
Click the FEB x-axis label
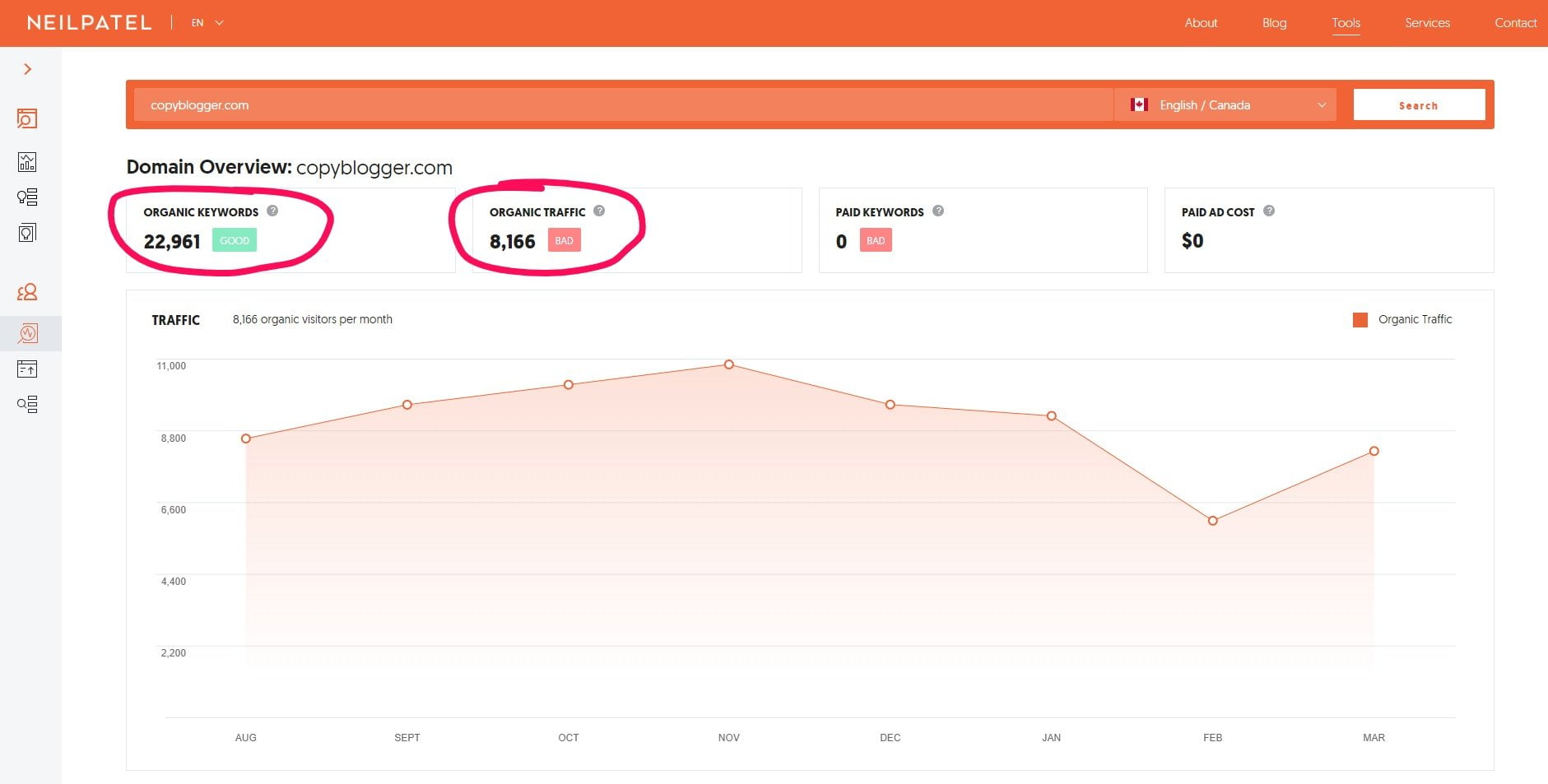[x=1213, y=738]
